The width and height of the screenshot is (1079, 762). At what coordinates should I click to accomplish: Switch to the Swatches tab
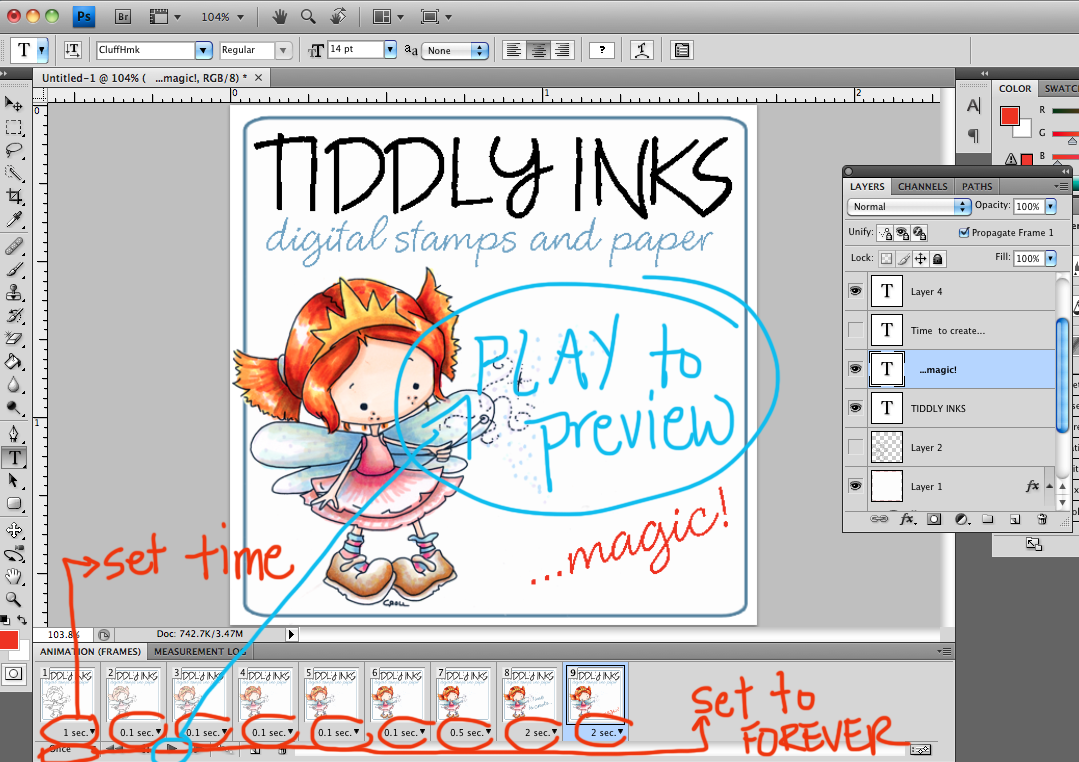1059,89
